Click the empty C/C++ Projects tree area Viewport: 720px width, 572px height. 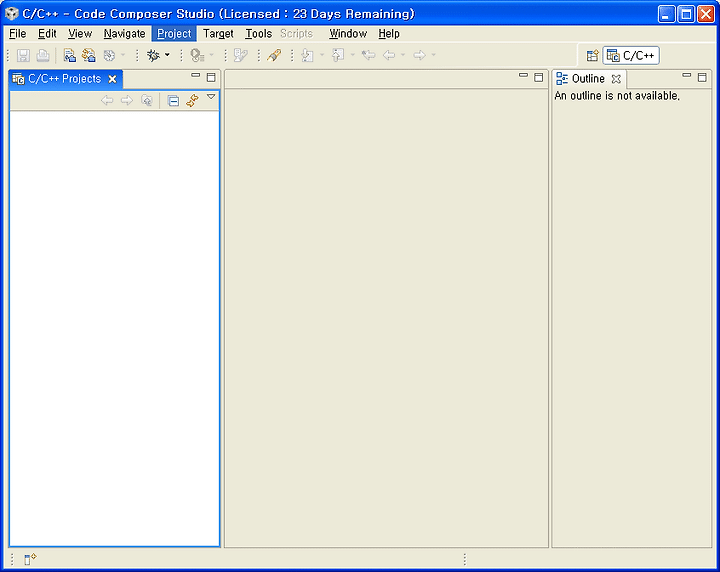click(114, 328)
